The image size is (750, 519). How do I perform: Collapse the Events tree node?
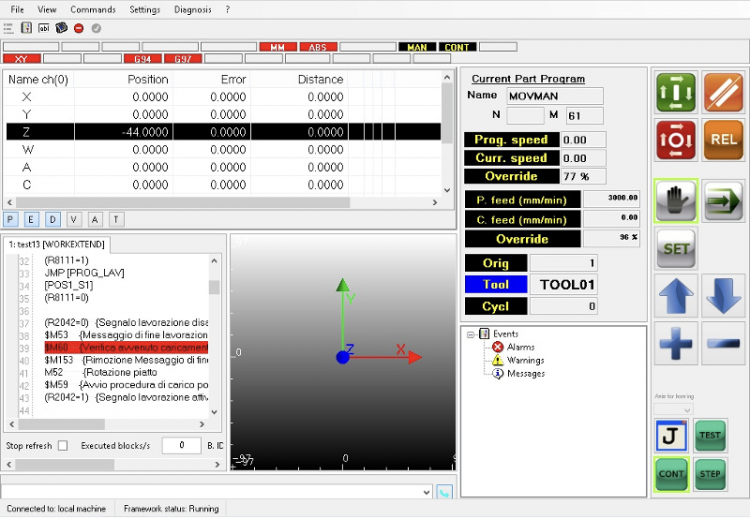pos(472,334)
